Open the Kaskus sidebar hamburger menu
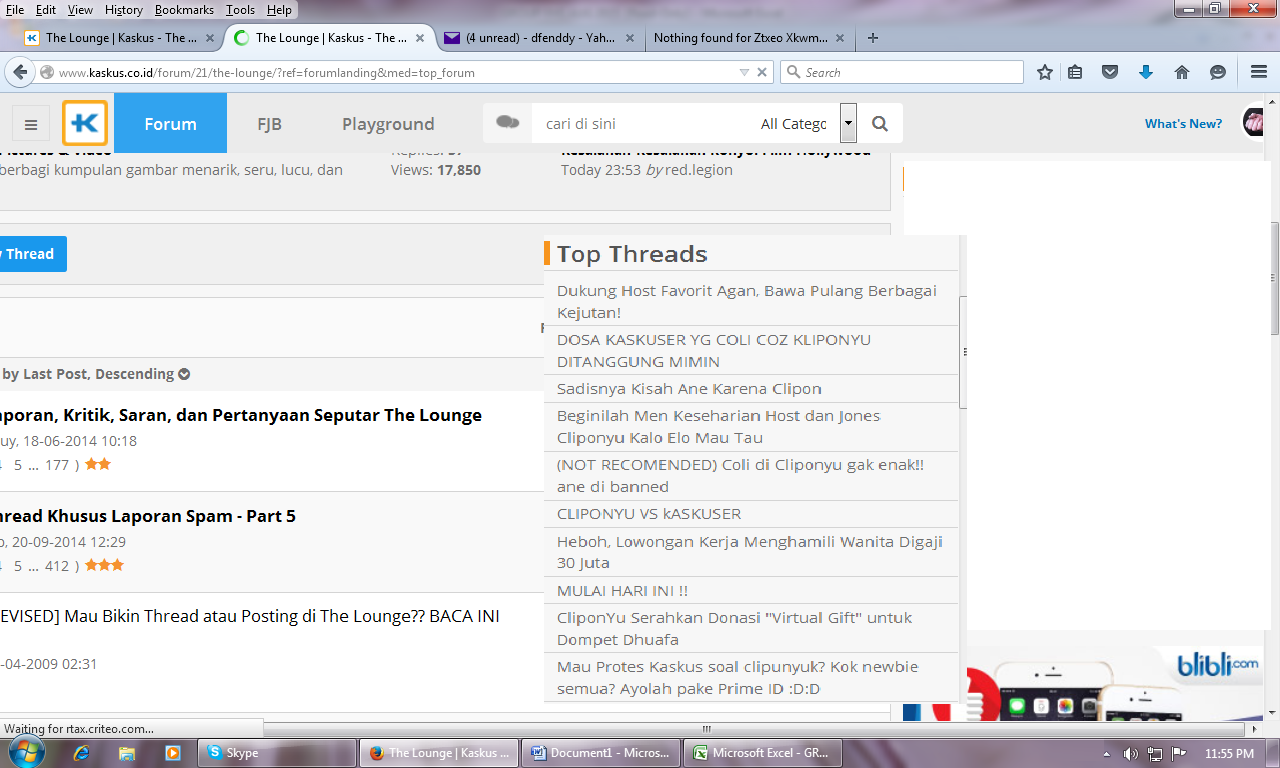This screenshot has height=768, width=1280. click(x=31, y=125)
